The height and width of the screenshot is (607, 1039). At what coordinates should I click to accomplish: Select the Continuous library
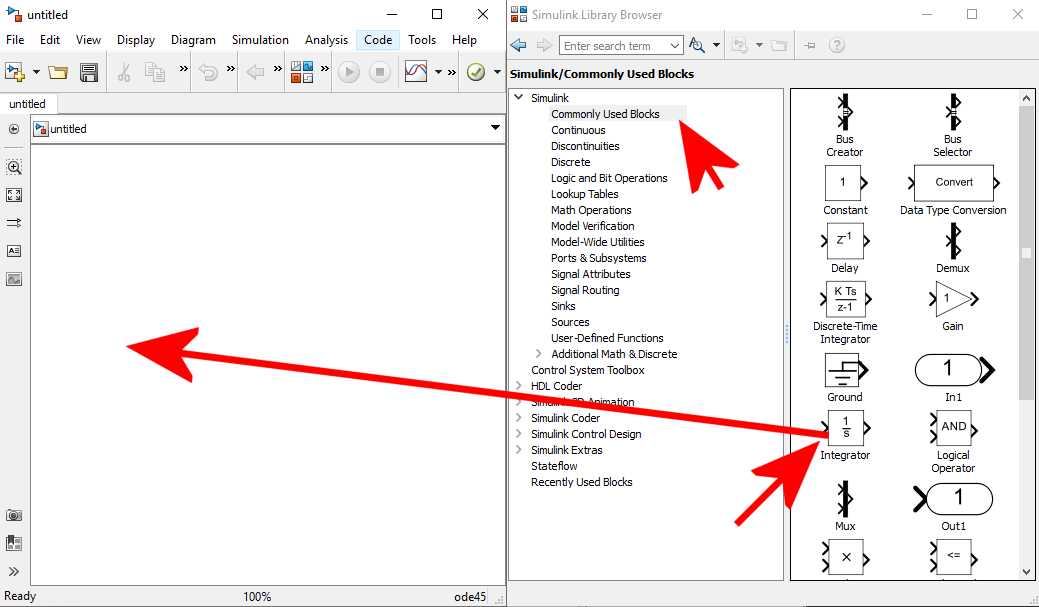[578, 130]
